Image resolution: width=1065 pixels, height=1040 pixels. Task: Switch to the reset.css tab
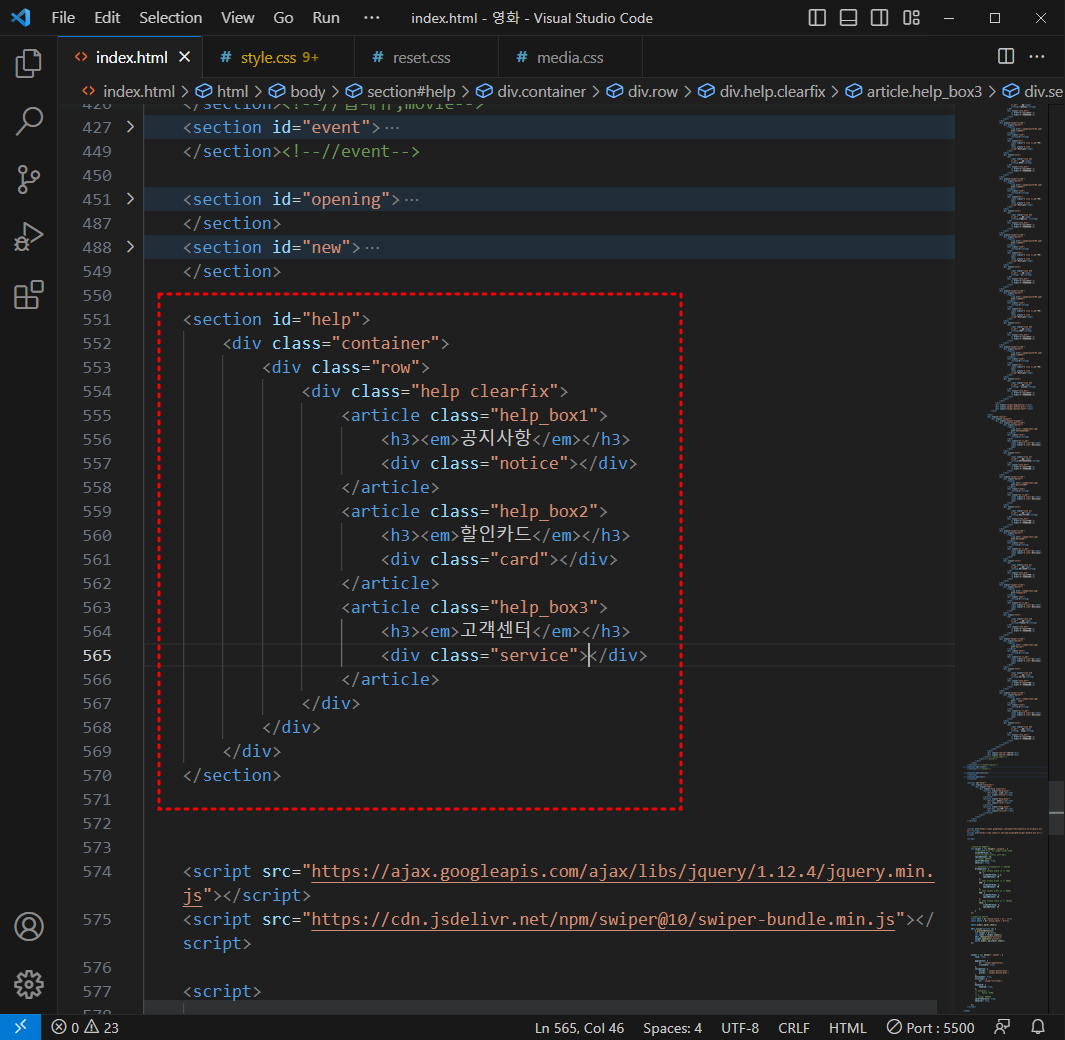[427, 57]
